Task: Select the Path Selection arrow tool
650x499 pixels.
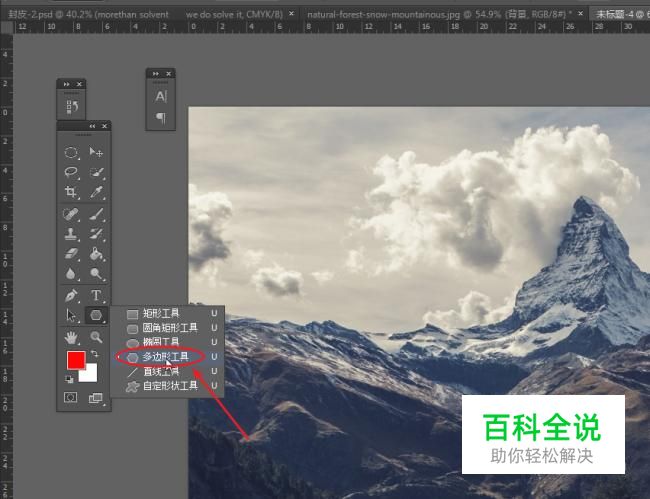Action: 71,315
